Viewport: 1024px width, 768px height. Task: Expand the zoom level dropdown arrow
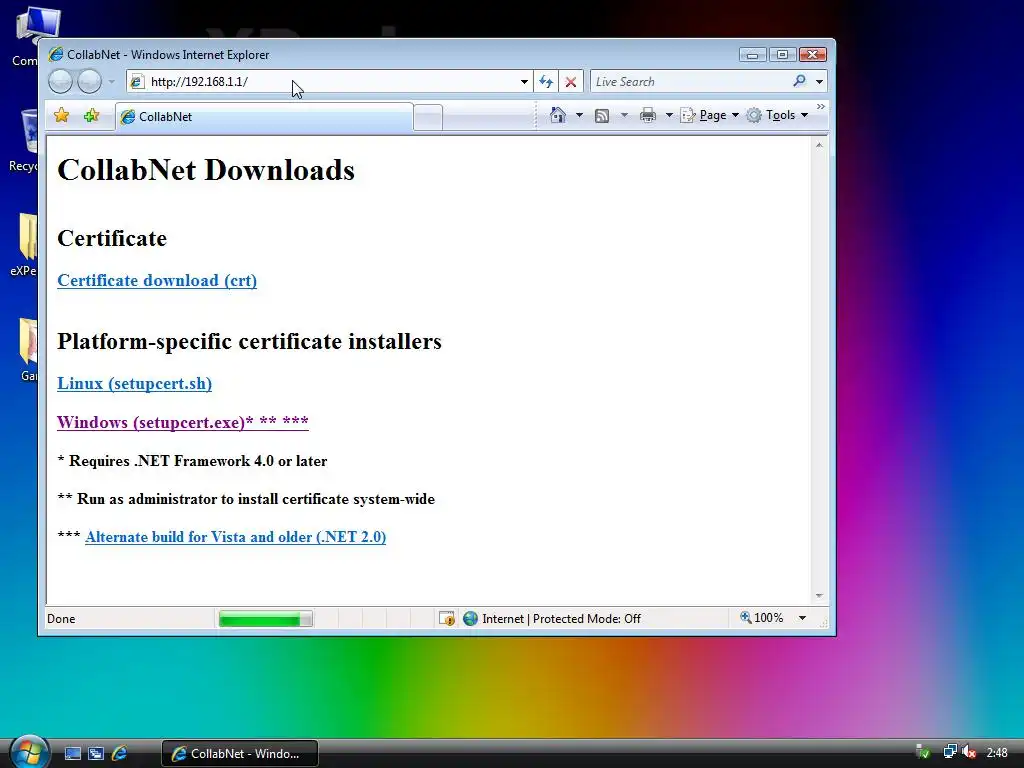pyautogui.click(x=803, y=618)
